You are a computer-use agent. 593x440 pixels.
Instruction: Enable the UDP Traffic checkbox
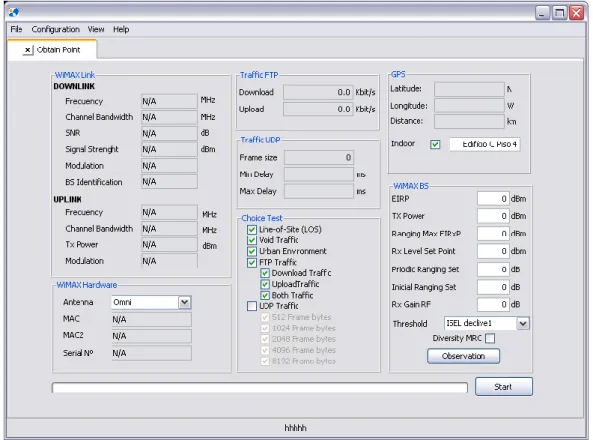pyautogui.click(x=252, y=306)
